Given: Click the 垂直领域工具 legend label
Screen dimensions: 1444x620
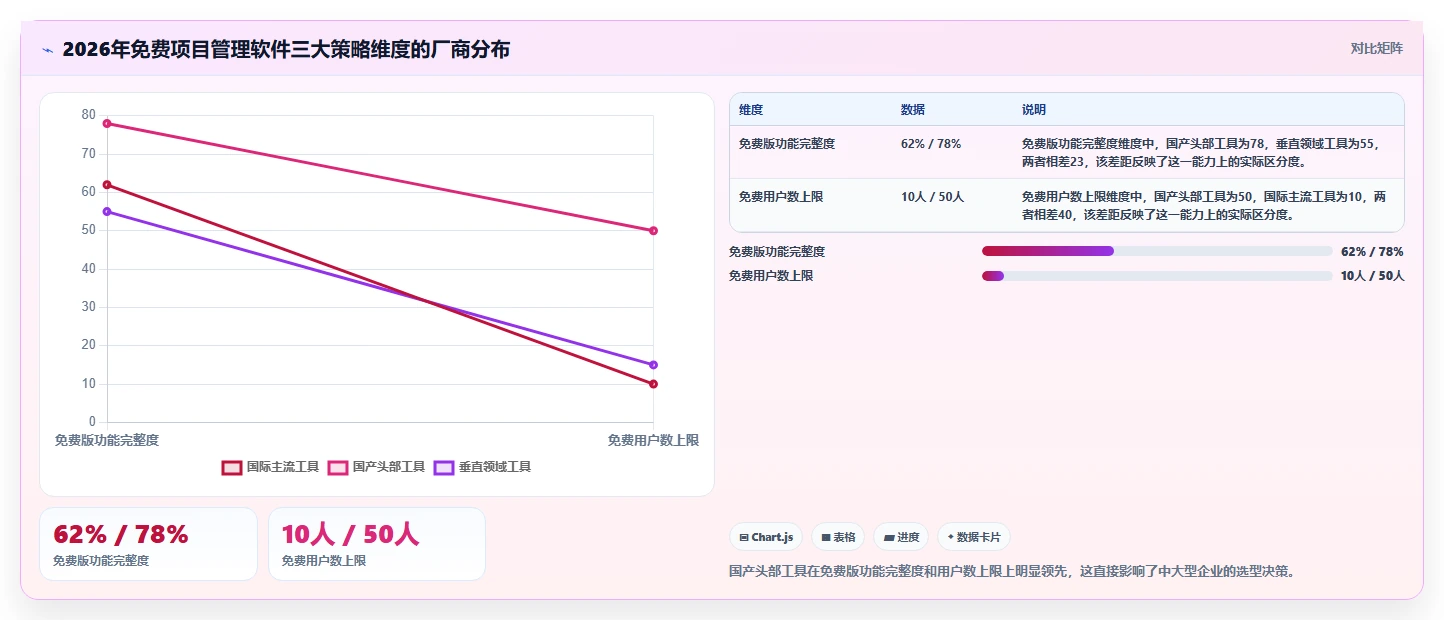Looking at the screenshot, I should (x=495, y=467).
